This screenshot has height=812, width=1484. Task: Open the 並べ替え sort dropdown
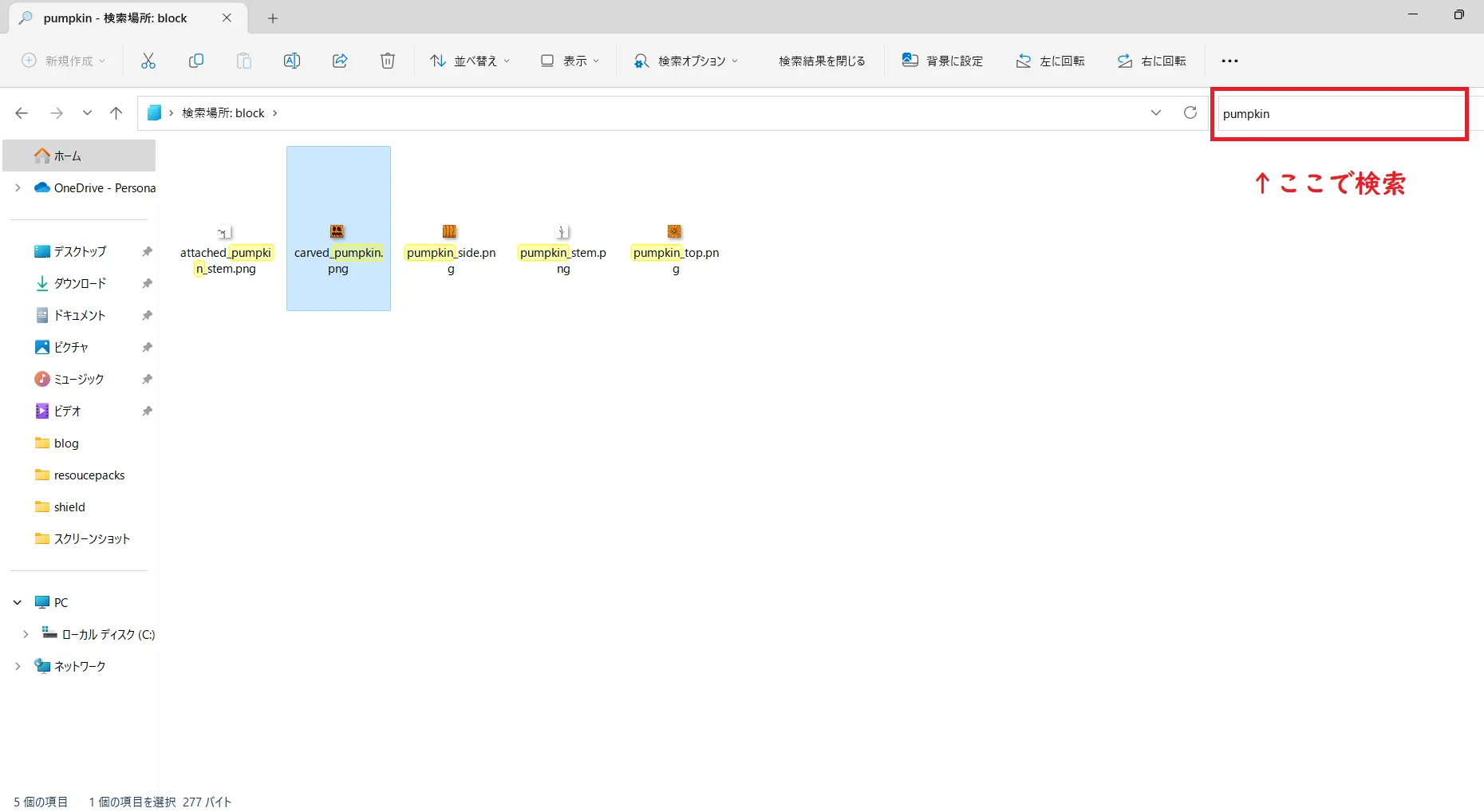point(470,61)
